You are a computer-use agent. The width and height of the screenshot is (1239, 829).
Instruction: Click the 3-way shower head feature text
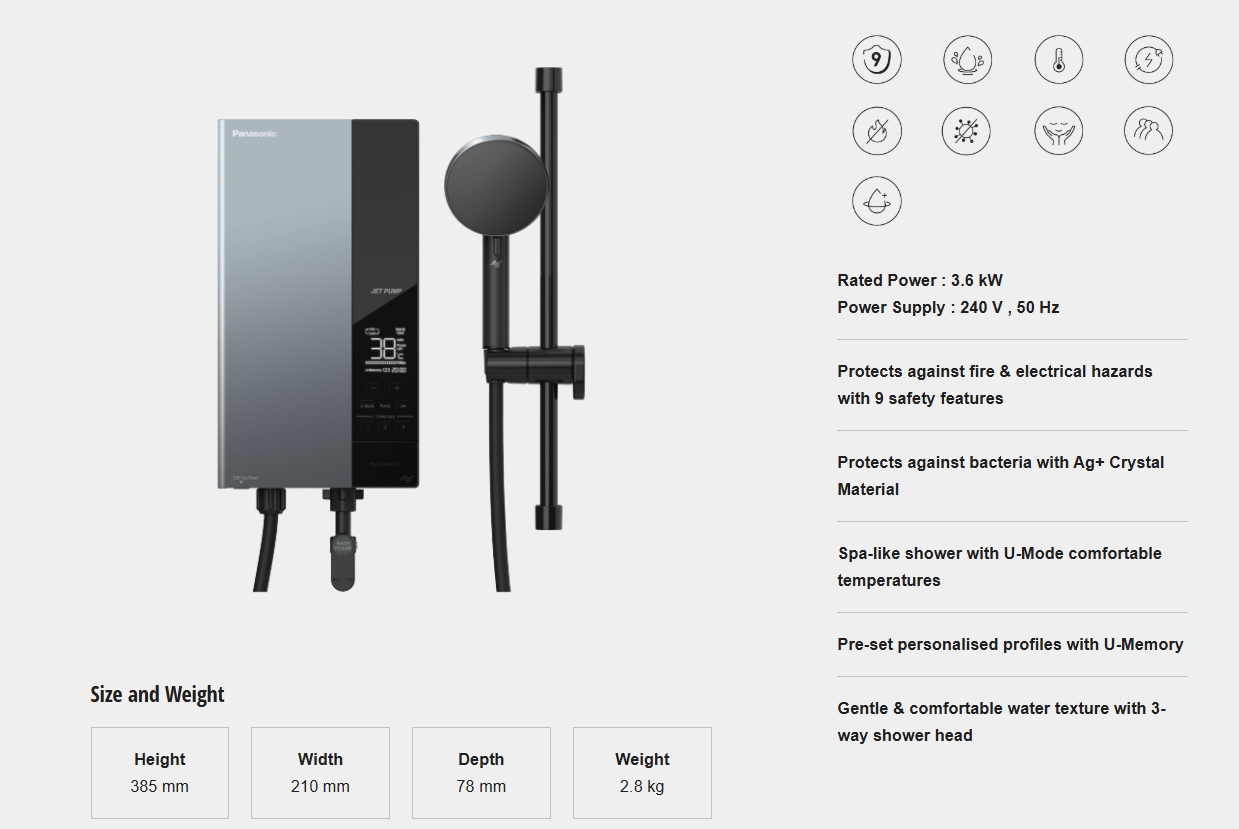point(1002,722)
